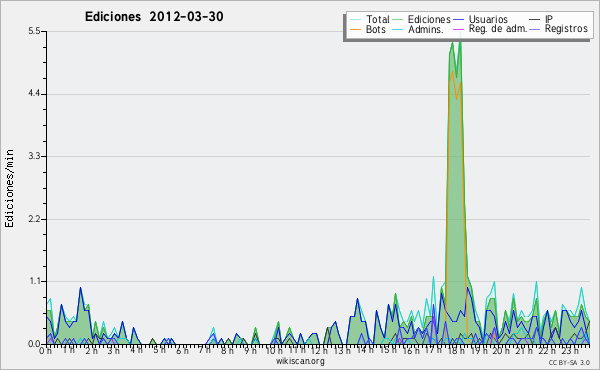Click the 15 h x-axis tick label
The image size is (600, 370).
(x=388, y=351)
